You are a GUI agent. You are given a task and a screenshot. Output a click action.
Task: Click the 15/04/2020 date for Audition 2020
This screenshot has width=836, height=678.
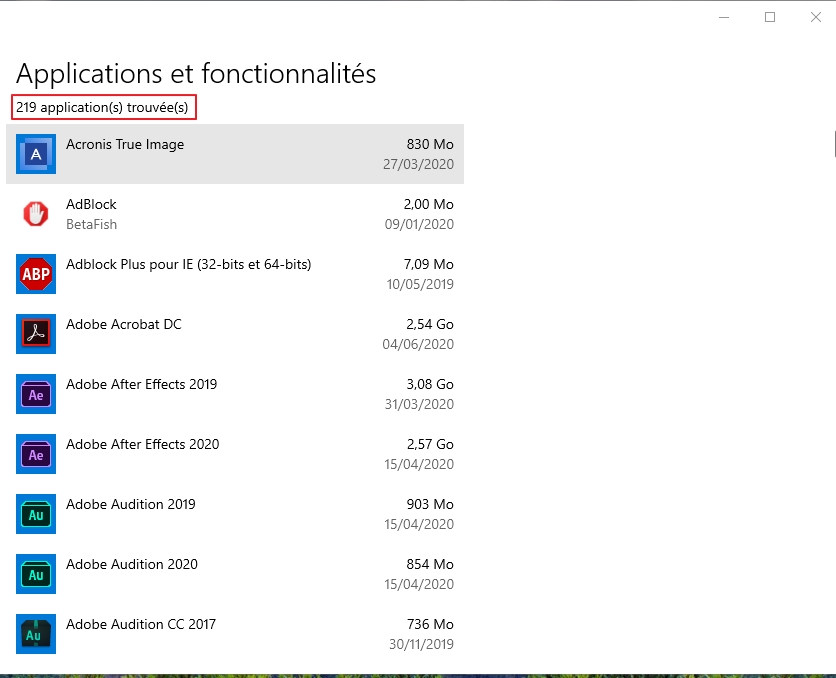[x=419, y=584]
